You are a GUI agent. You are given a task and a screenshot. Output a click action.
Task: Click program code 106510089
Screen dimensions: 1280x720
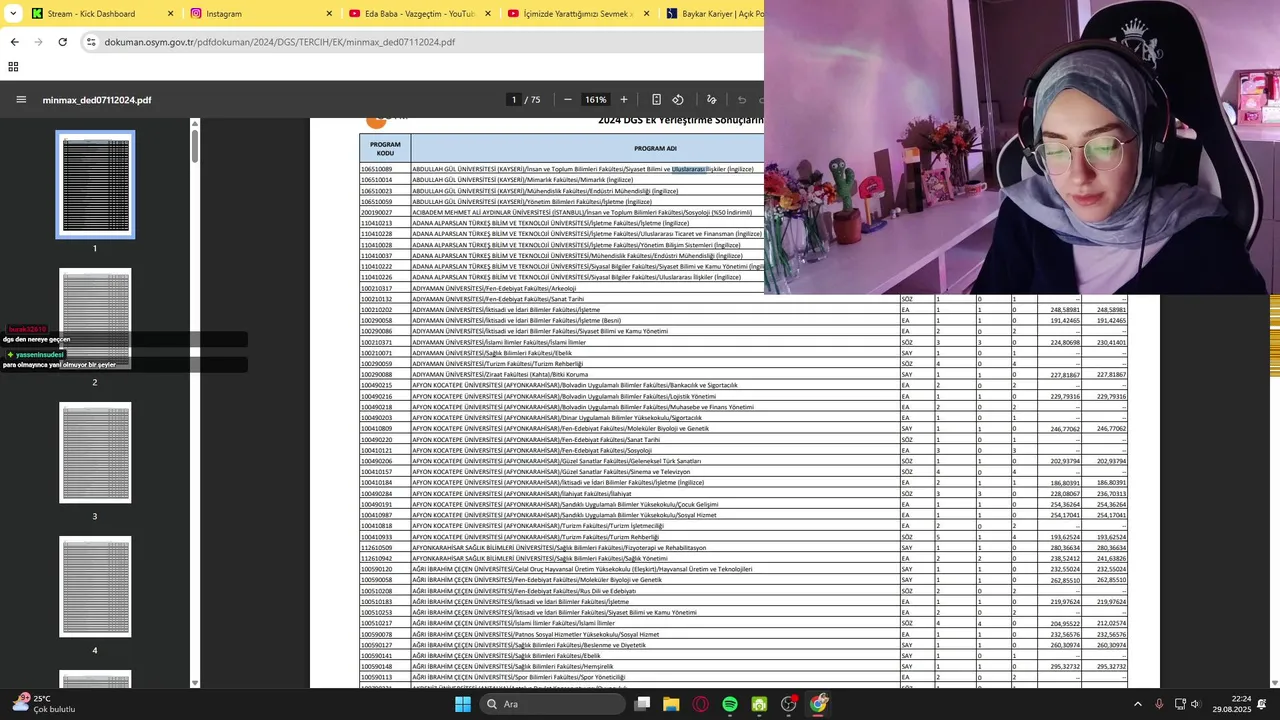(x=376, y=169)
